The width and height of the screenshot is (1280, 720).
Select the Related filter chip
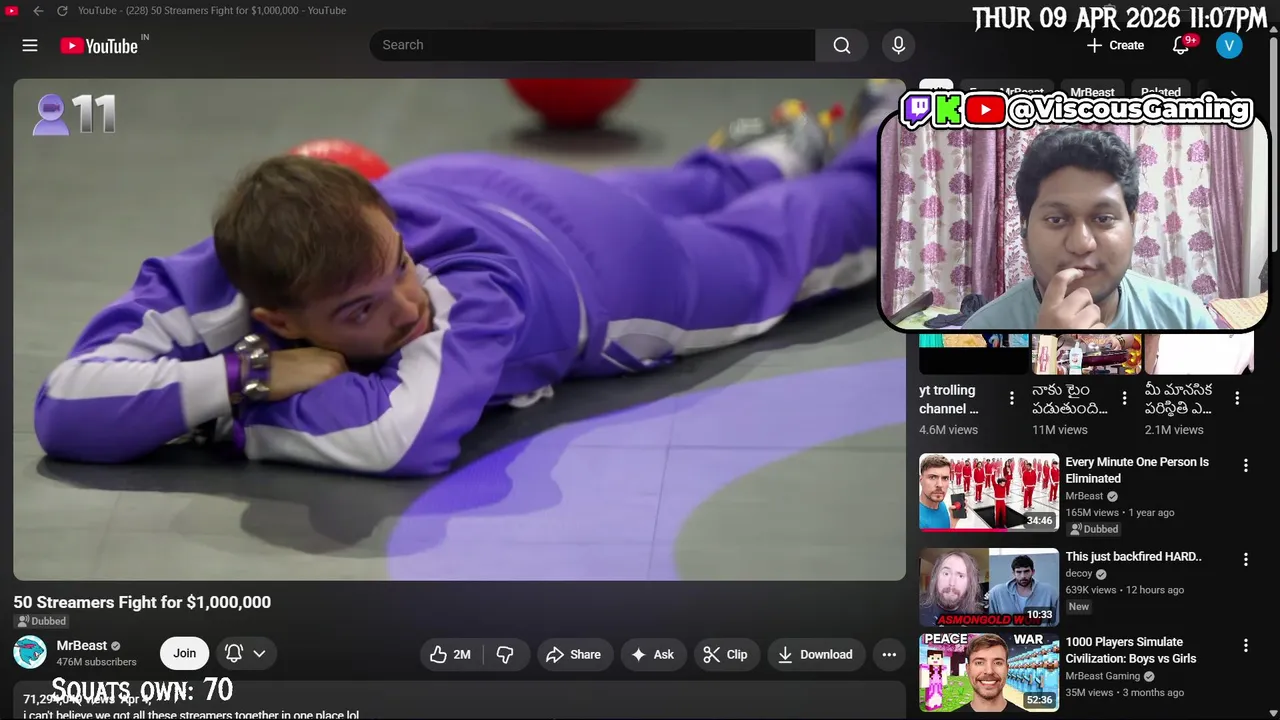pyautogui.click(x=1161, y=92)
